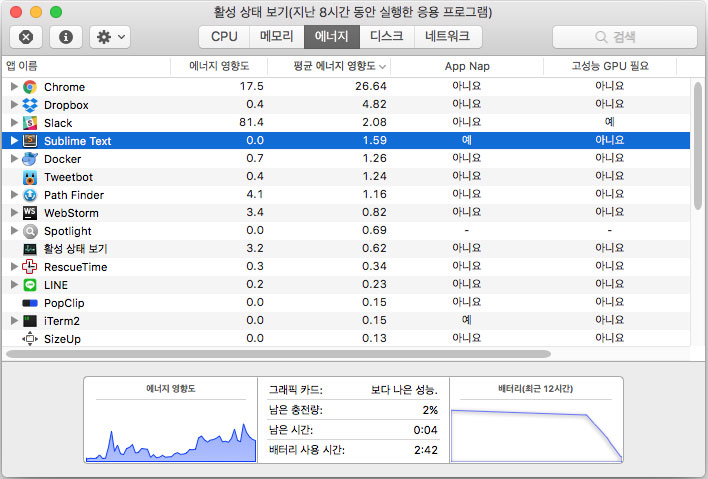The image size is (708, 479).
Task: Click the 활성 상태 보기 row name
Action: coord(75,249)
